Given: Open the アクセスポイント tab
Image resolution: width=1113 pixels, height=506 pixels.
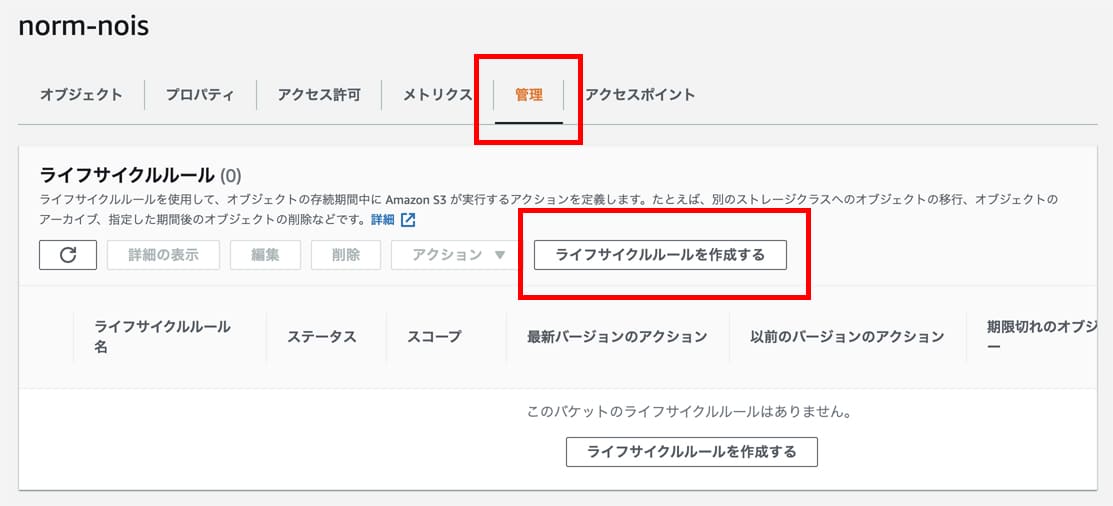Looking at the screenshot, I should [x=640, y=95].
